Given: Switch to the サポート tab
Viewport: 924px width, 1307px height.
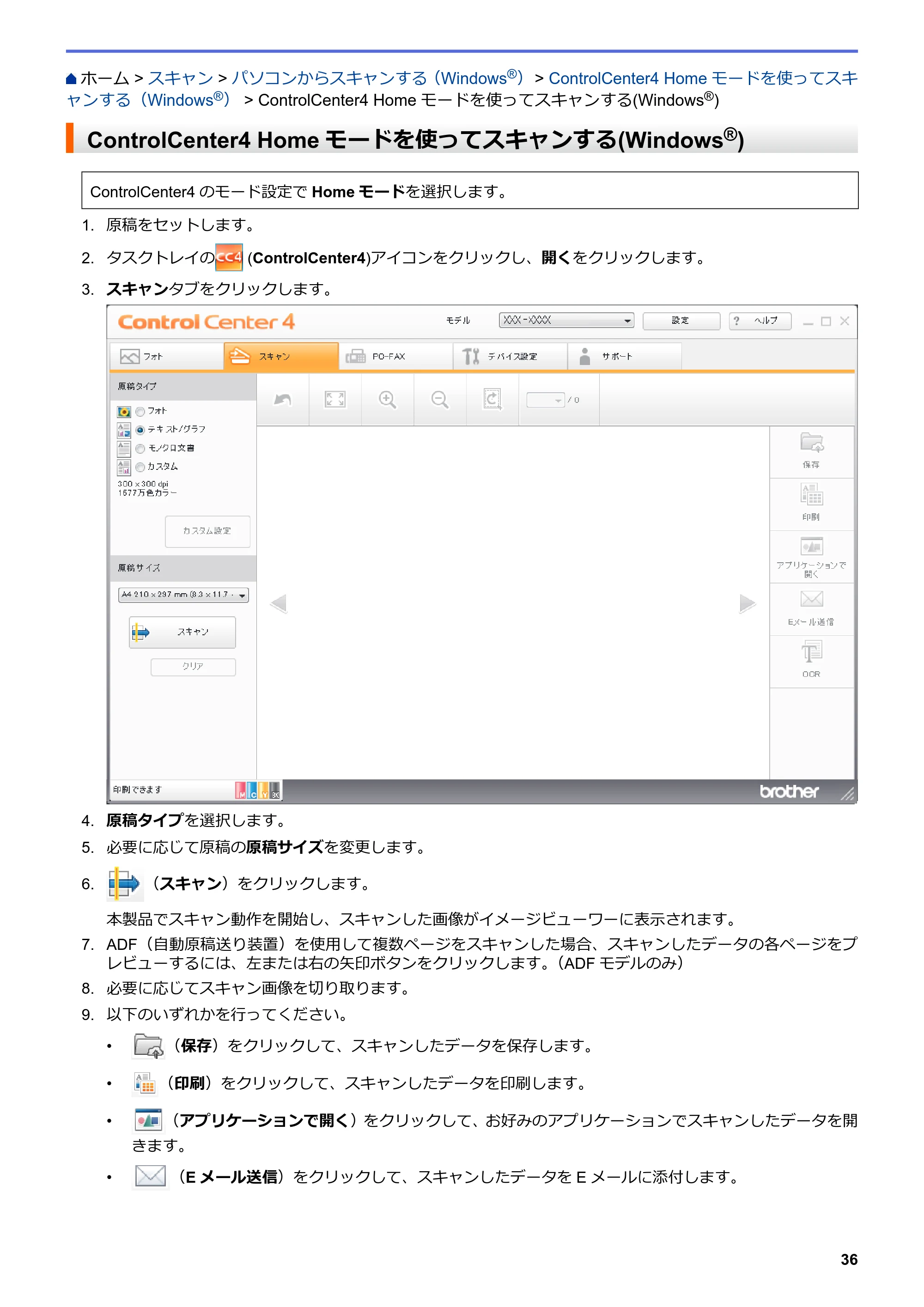Looking at the screenshot, I should (x=625, y=356).
